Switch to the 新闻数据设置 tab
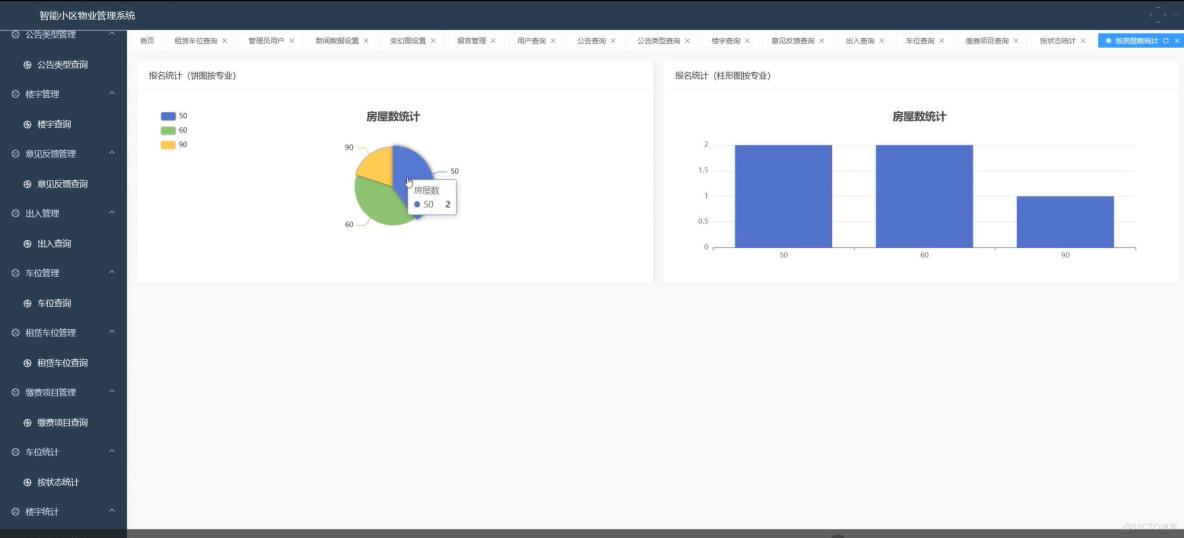 337,41
